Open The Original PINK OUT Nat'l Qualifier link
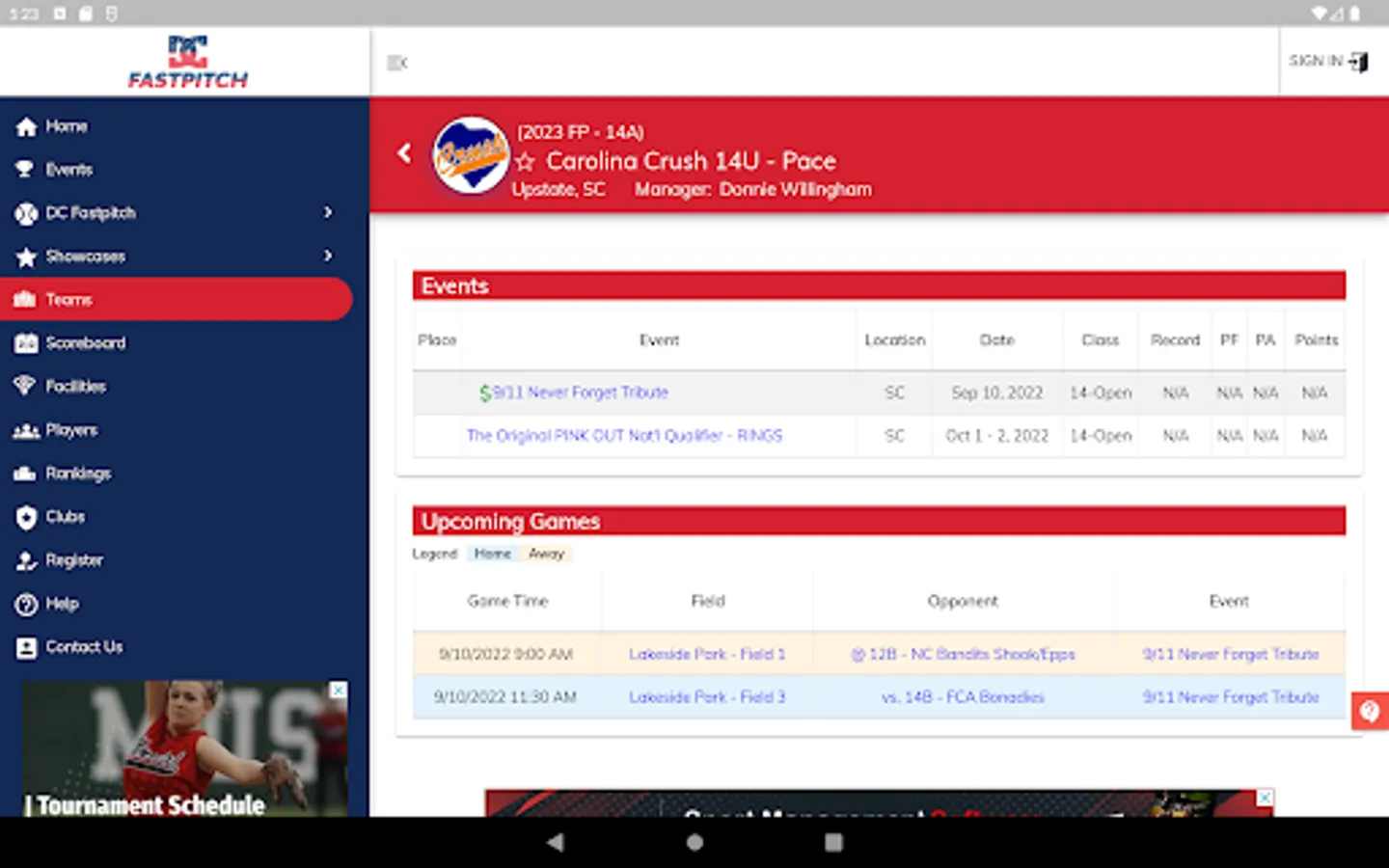 click(x=624, y=436)
